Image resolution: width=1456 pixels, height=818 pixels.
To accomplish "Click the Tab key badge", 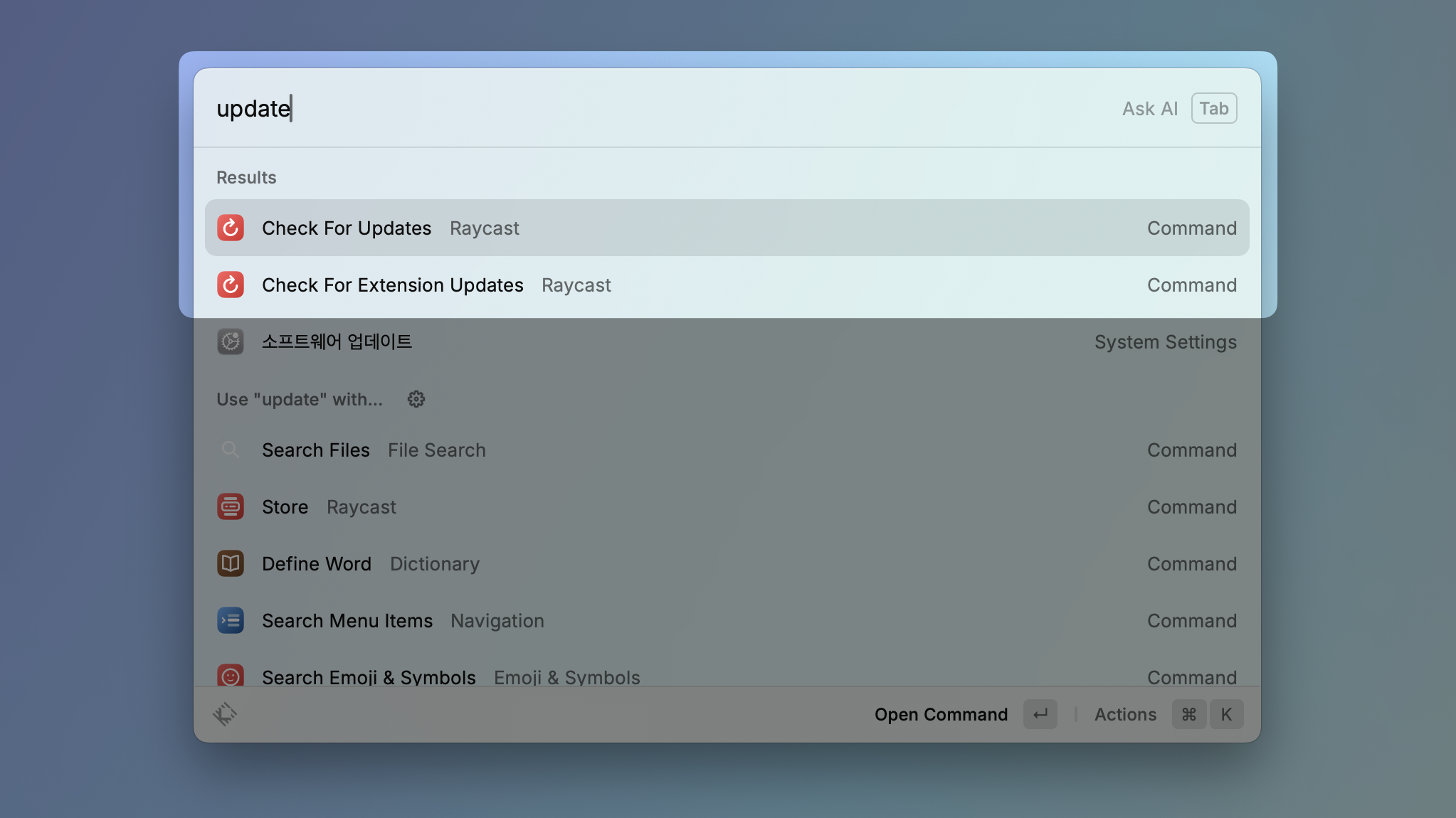I will tap(1213, 108).
